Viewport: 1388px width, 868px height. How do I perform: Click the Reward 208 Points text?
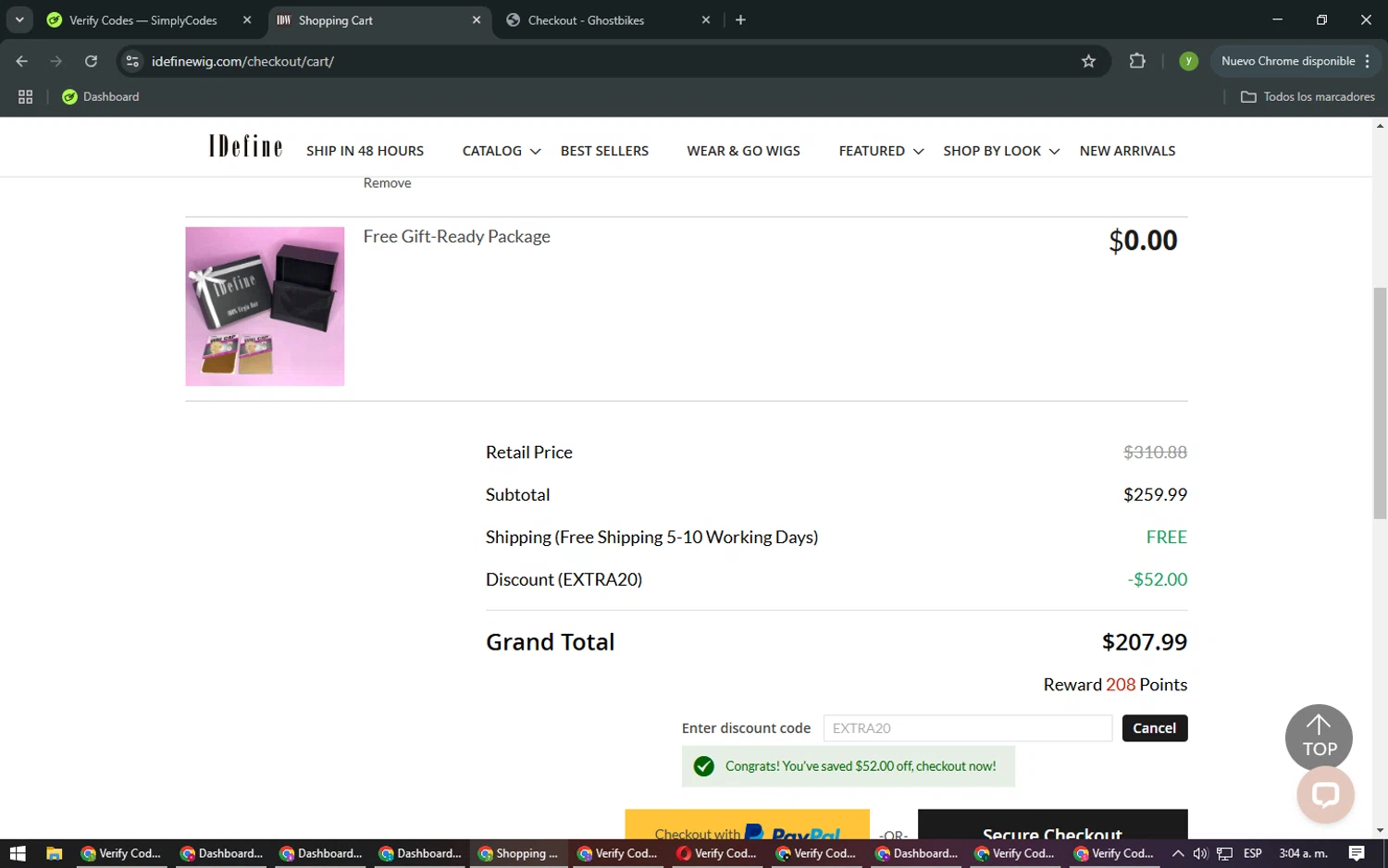(x=1115, y=685)
